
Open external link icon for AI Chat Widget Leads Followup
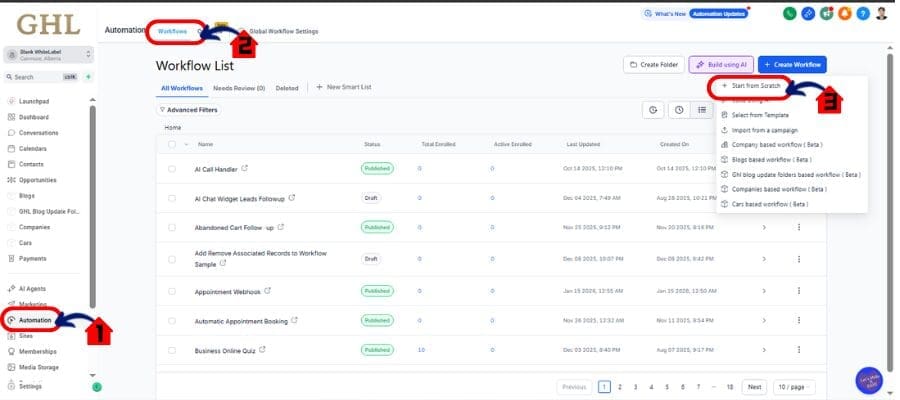(x=292, y=198)
